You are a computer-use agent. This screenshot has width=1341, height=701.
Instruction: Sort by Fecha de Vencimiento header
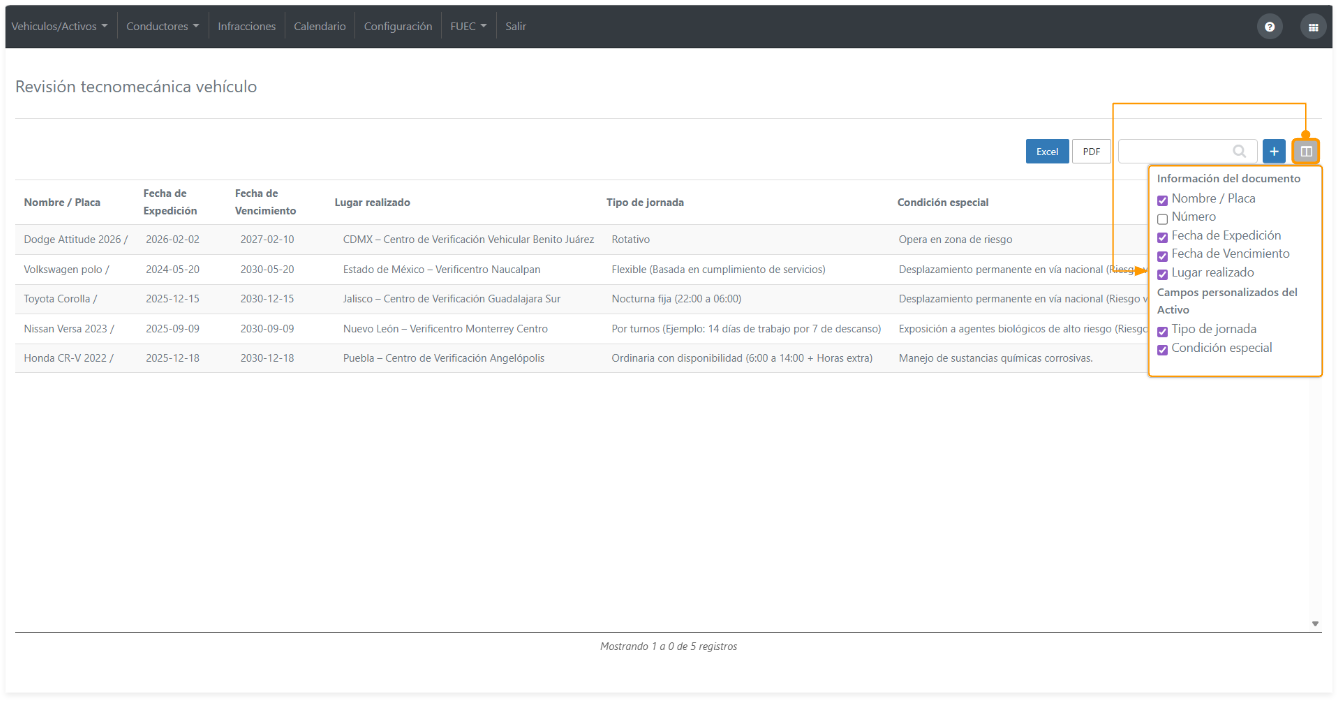coord(265,202)
